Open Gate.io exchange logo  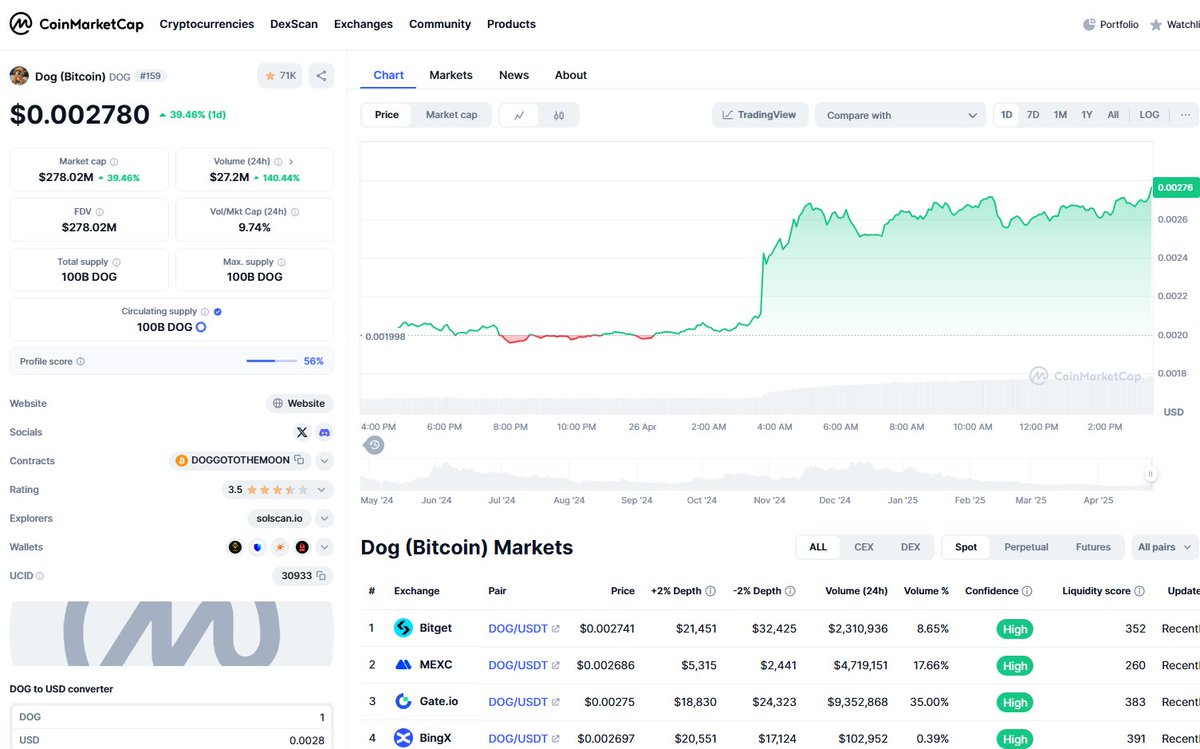click(404, 702)
